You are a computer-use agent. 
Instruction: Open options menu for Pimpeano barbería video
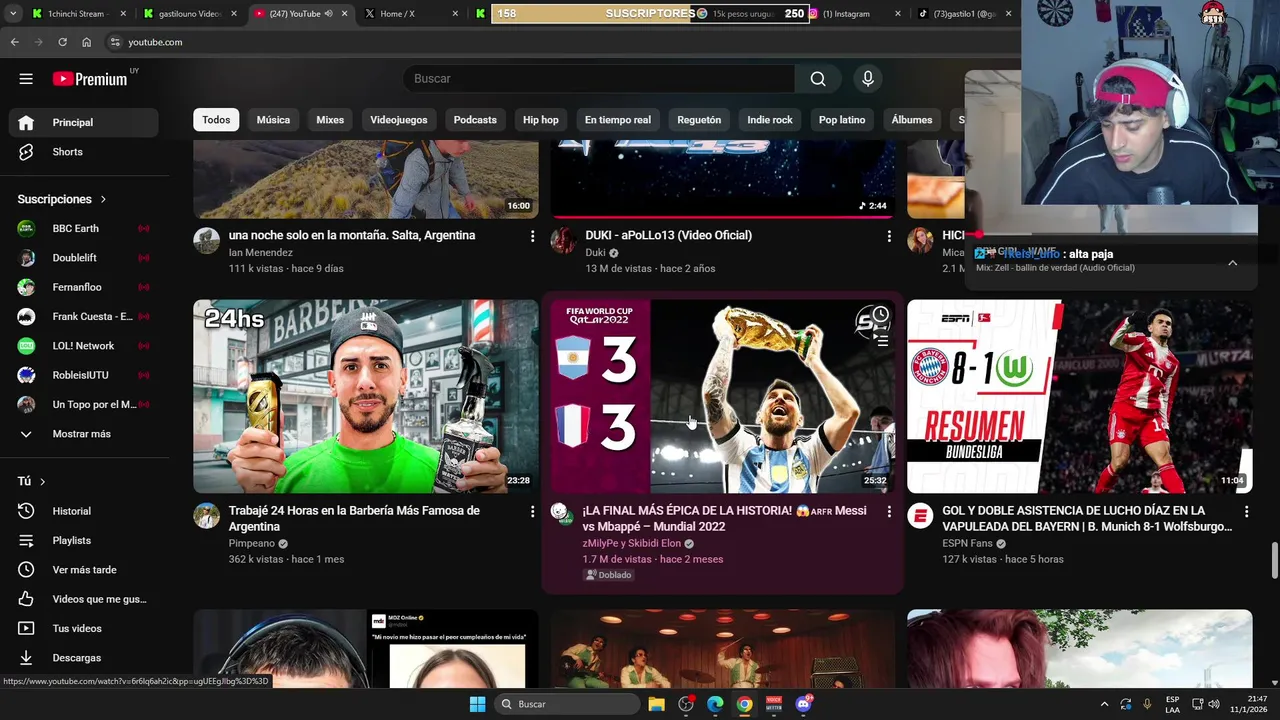point(532,511)
